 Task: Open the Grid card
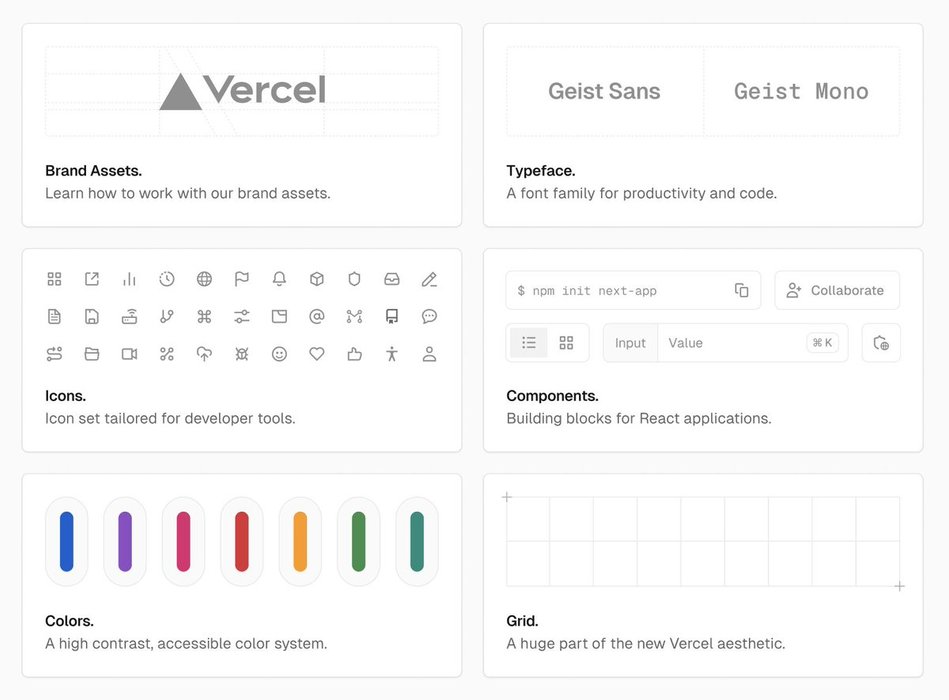(x=703, y=575)
